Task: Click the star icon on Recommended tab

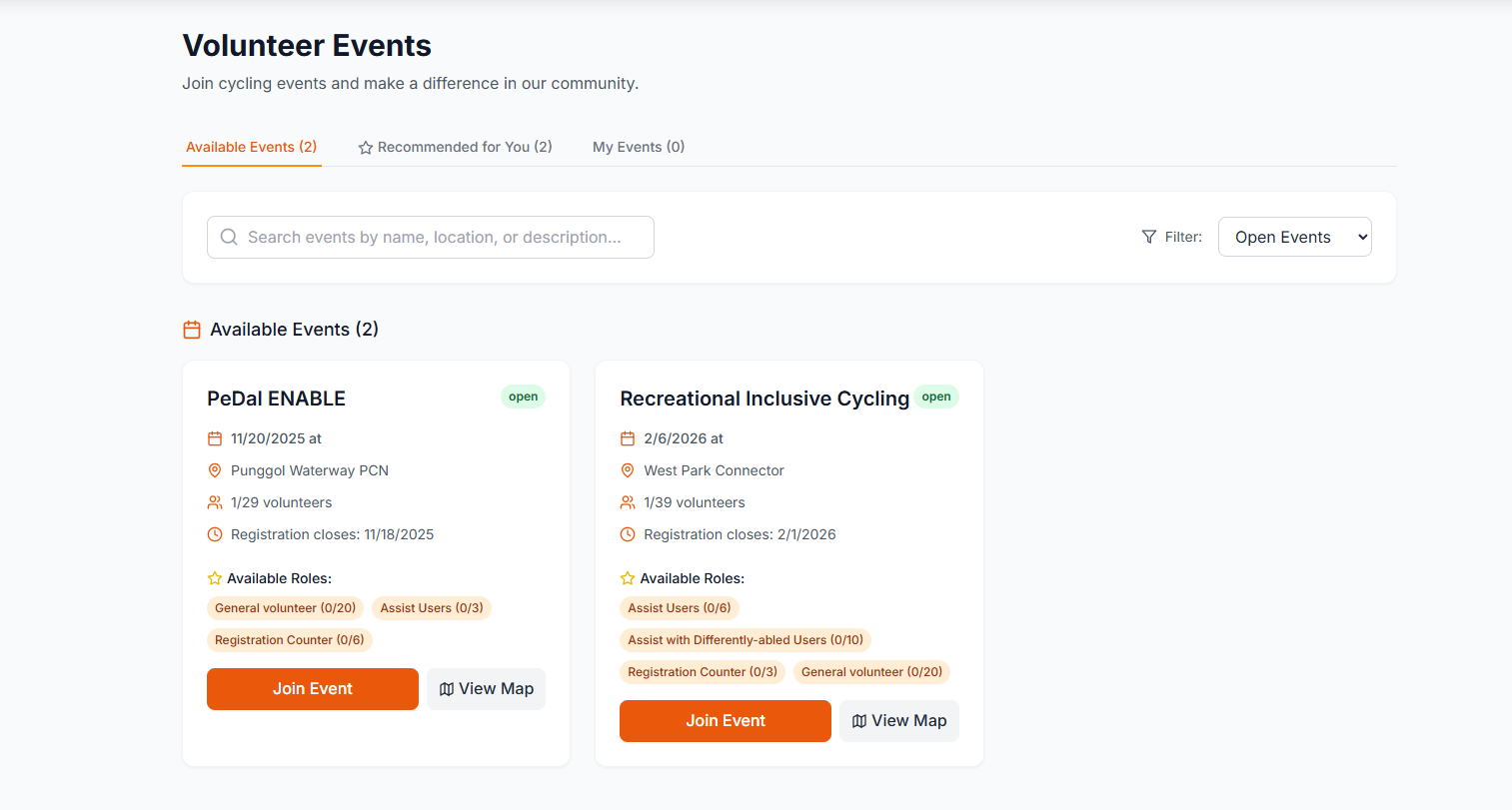Action: [x=366, y=148]
